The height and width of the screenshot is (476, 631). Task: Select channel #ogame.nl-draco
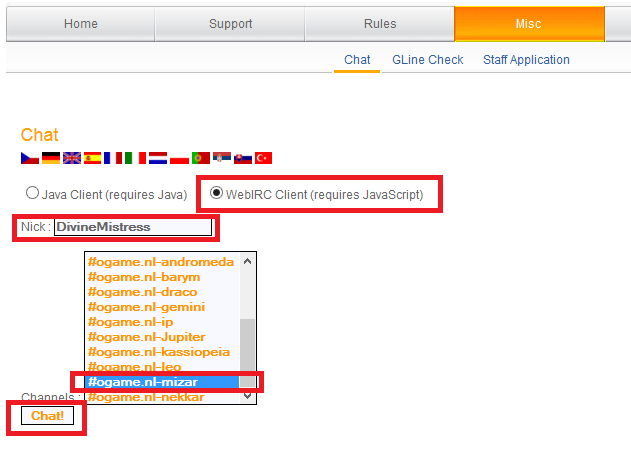click(x=163, y=292)
